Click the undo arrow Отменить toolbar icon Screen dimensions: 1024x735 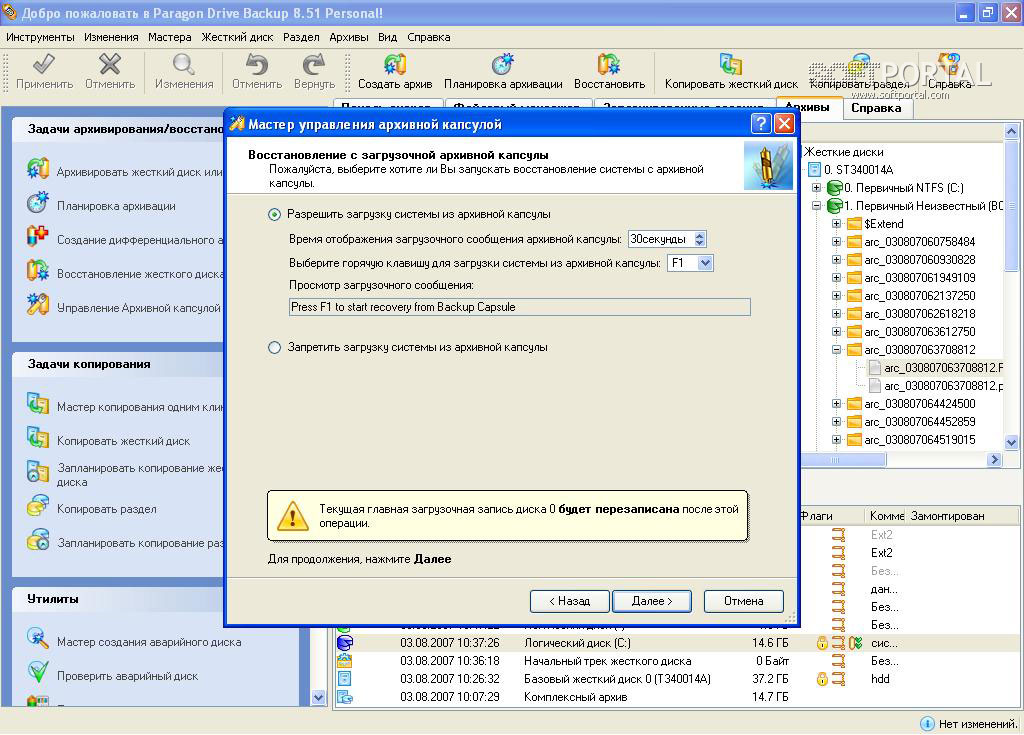point(257,65)
